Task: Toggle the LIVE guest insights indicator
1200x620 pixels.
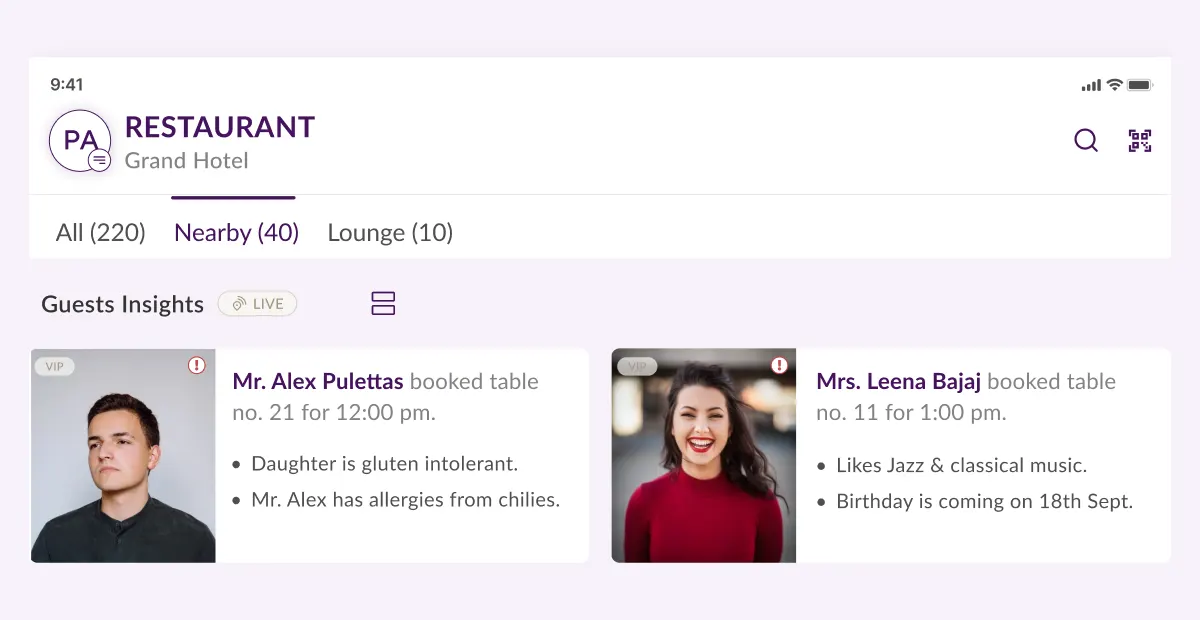Action: [257, 303]
